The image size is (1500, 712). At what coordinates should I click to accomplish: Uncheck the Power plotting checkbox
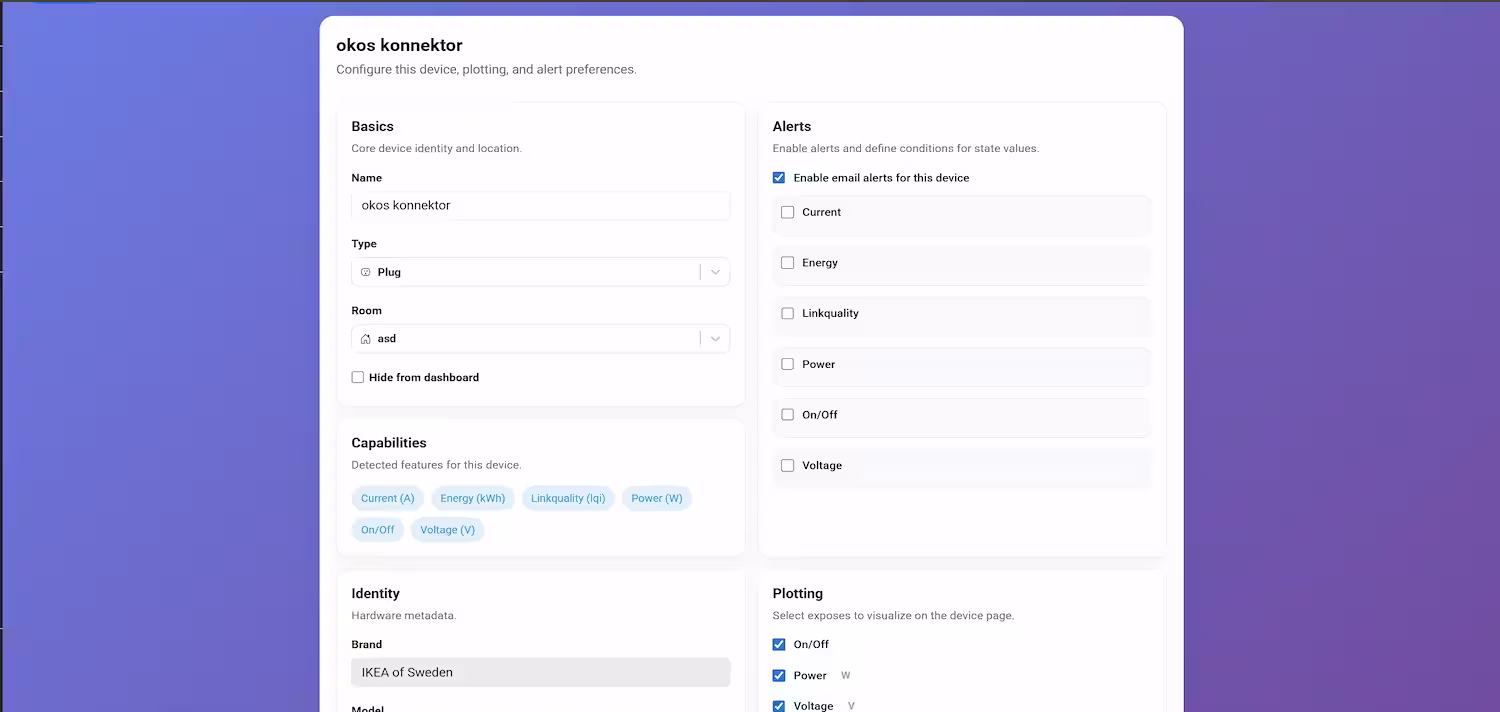(x=779, y=675)
